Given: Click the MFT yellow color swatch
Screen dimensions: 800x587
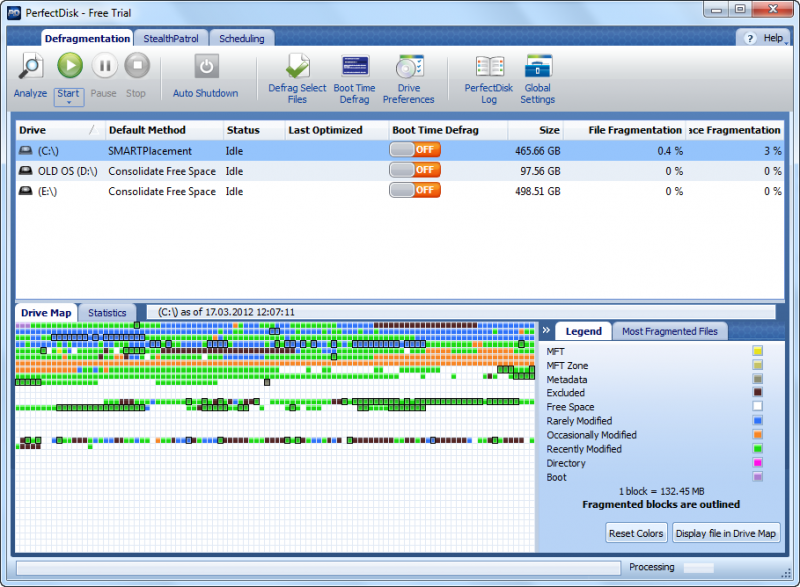Looking at the screenshot, I should pos(757,351).
